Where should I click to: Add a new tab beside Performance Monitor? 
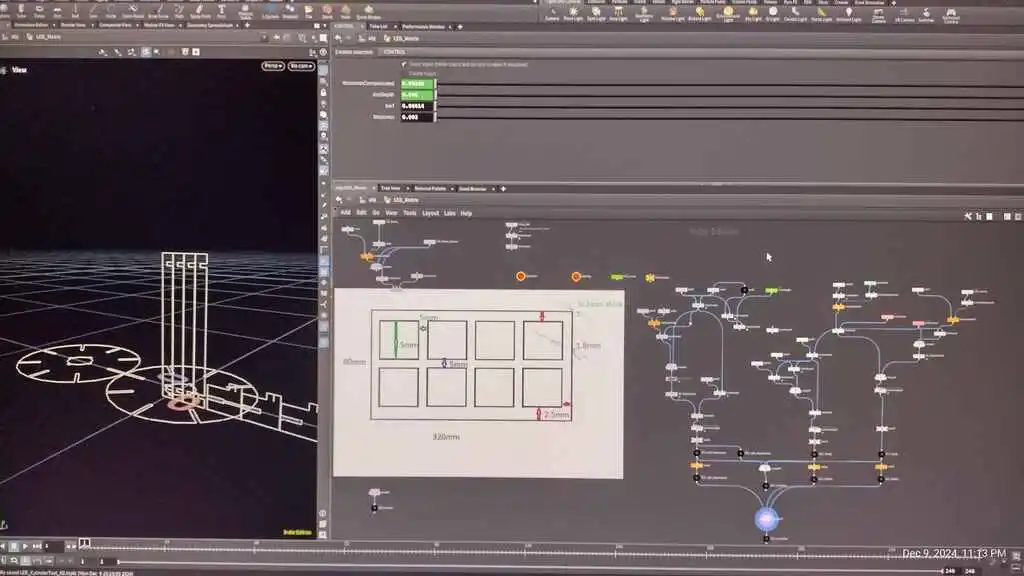coord(460,27)
